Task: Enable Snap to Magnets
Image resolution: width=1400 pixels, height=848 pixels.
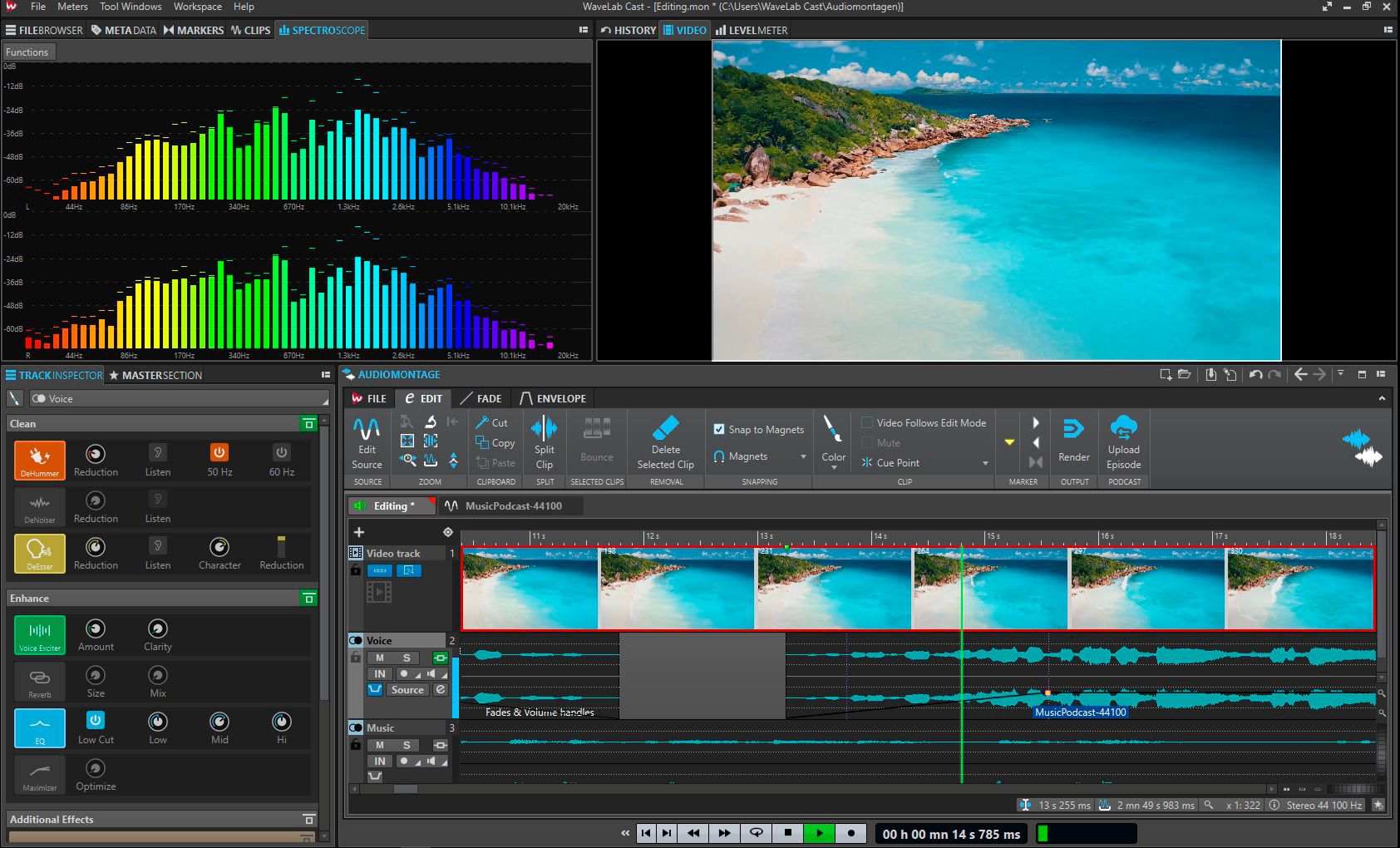Action: coord(720,429)
